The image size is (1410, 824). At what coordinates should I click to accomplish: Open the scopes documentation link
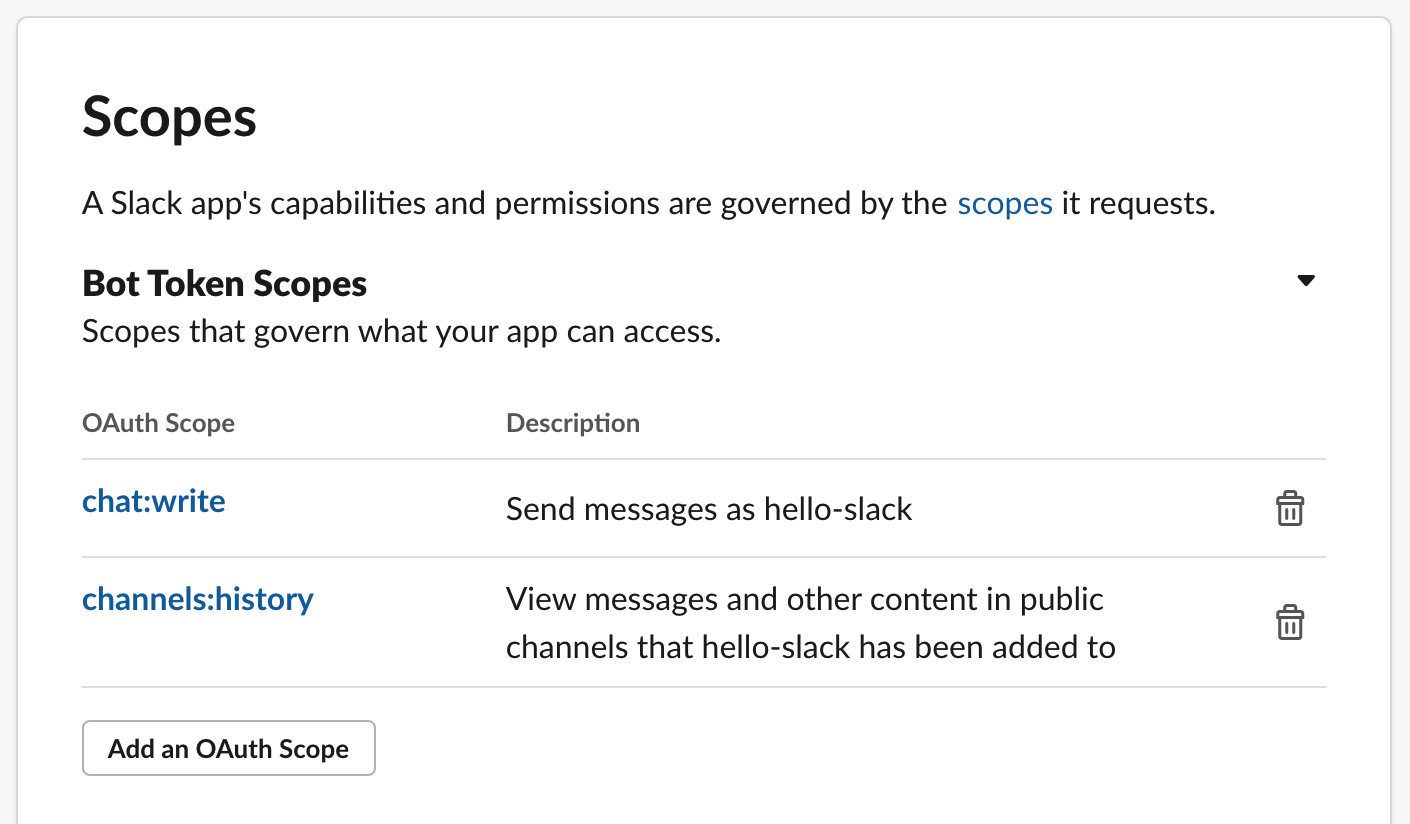click(1005, 204)
